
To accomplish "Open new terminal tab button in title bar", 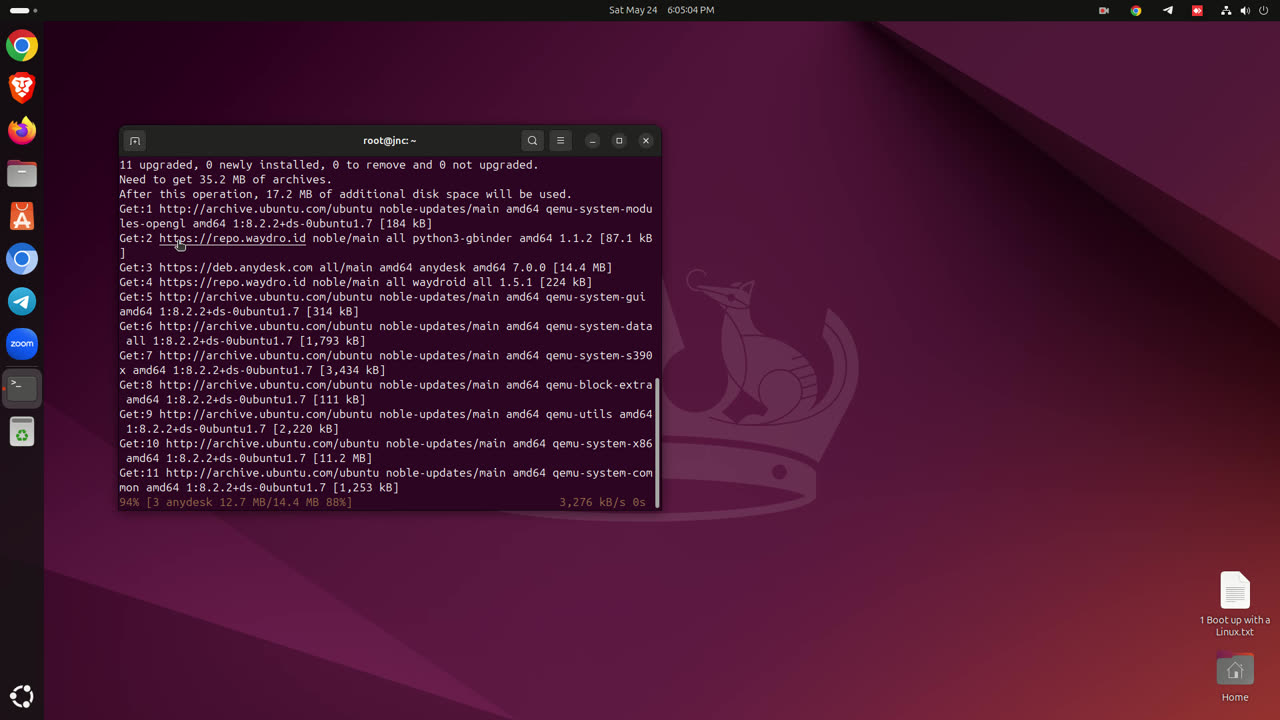I will (135, 141).
